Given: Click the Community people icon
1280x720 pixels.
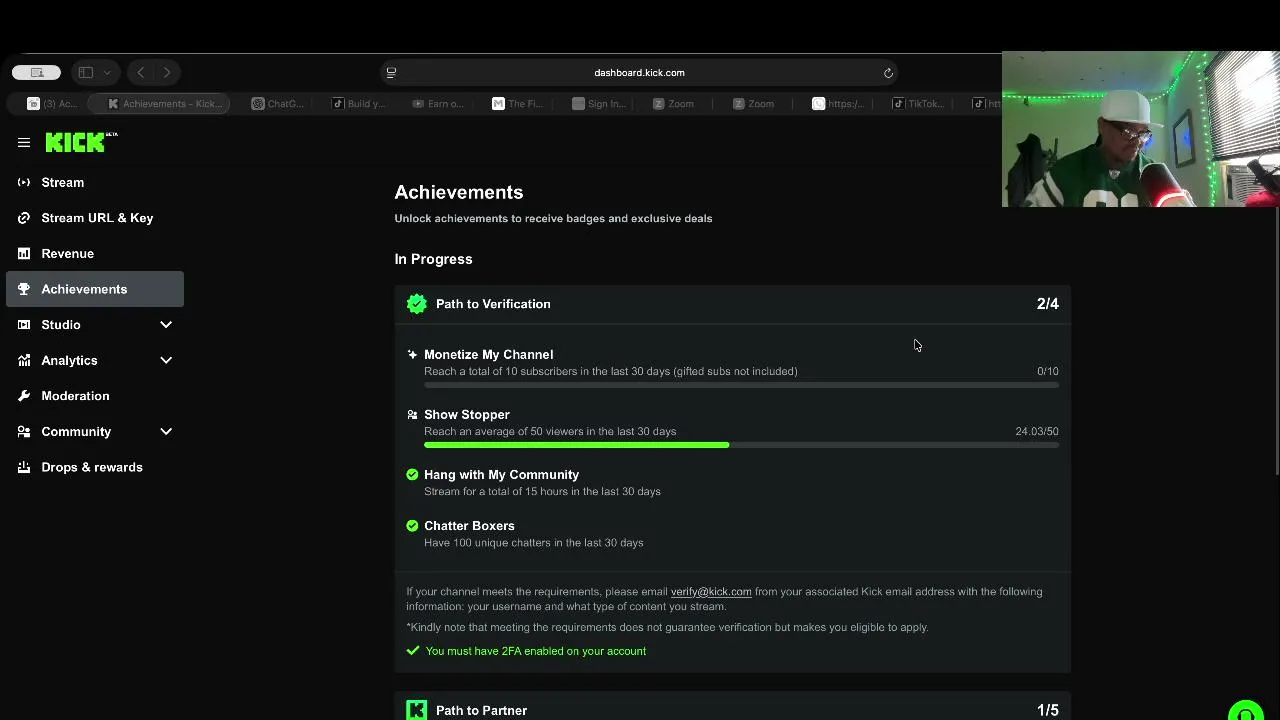Looking at the screenshot, I should point(24,432).
